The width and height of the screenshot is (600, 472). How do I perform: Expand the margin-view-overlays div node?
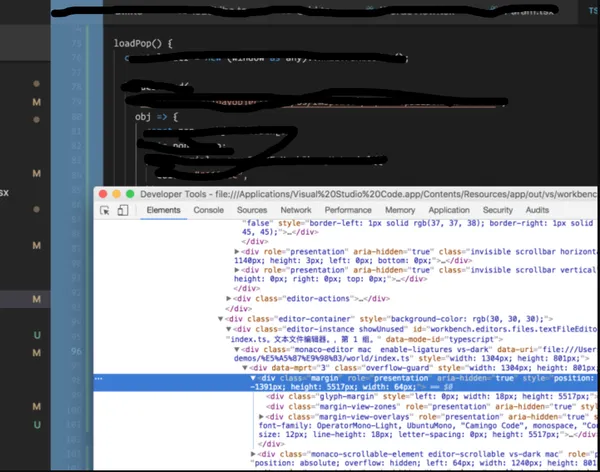[x=261, y=416]
